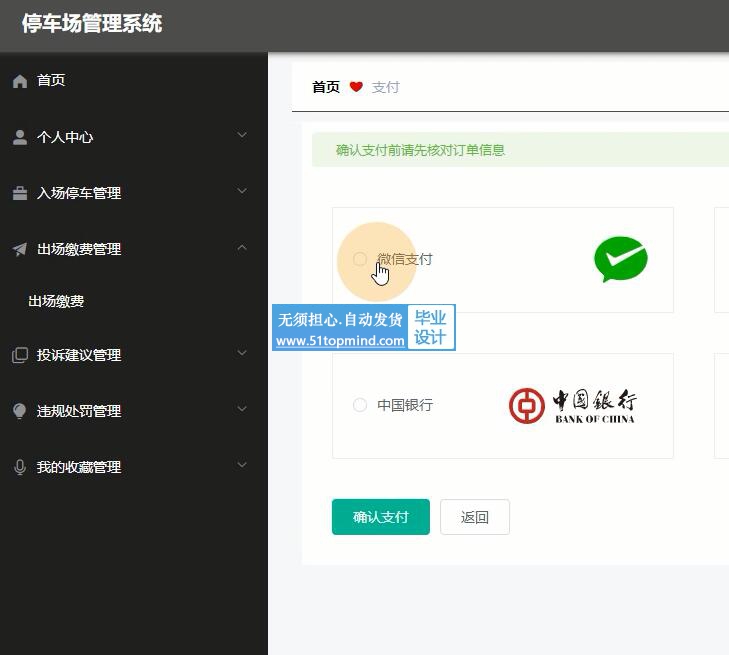The width and height of the screenshot is (729, 655).
Task: Click the person icon next to 个人中心
Action: pos(20,137)
